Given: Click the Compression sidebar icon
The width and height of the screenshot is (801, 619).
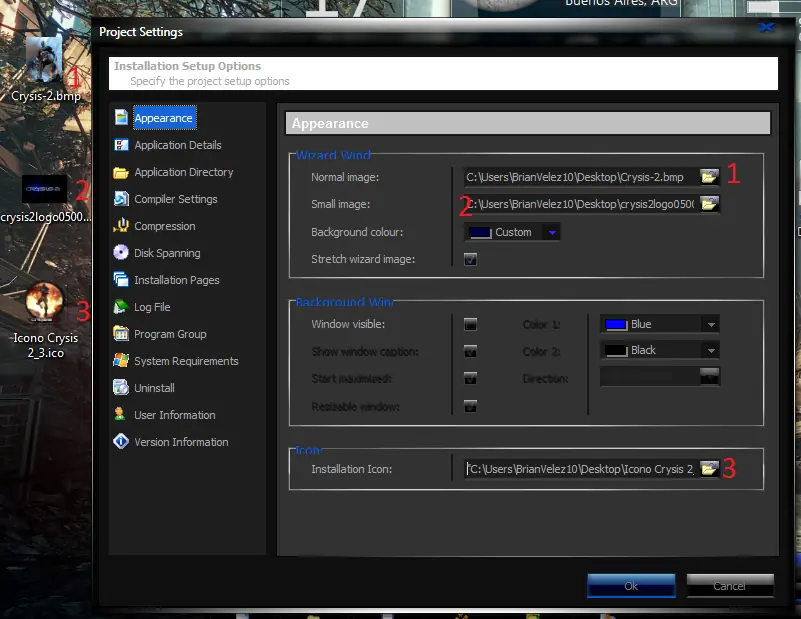Looking at the screenshot, I should (121, 226).
